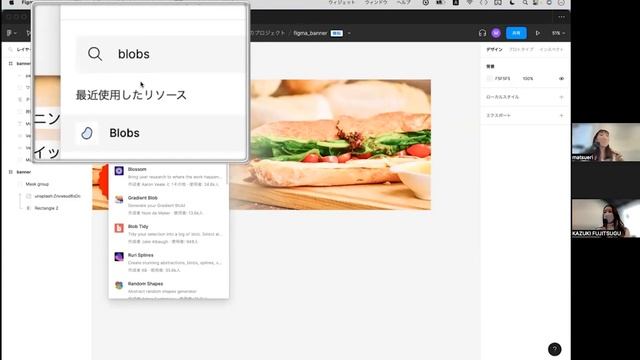Click the help question mark button
Image resolution: width=640 pixels, height=360 pixels.
tap(554, 349)
